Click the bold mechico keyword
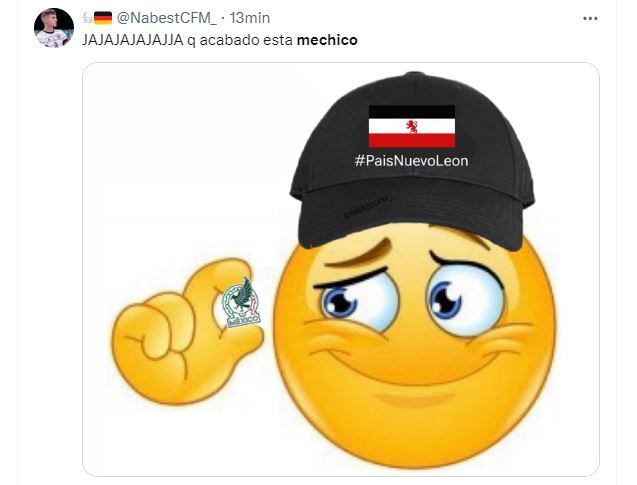 (x=327, y=40)
